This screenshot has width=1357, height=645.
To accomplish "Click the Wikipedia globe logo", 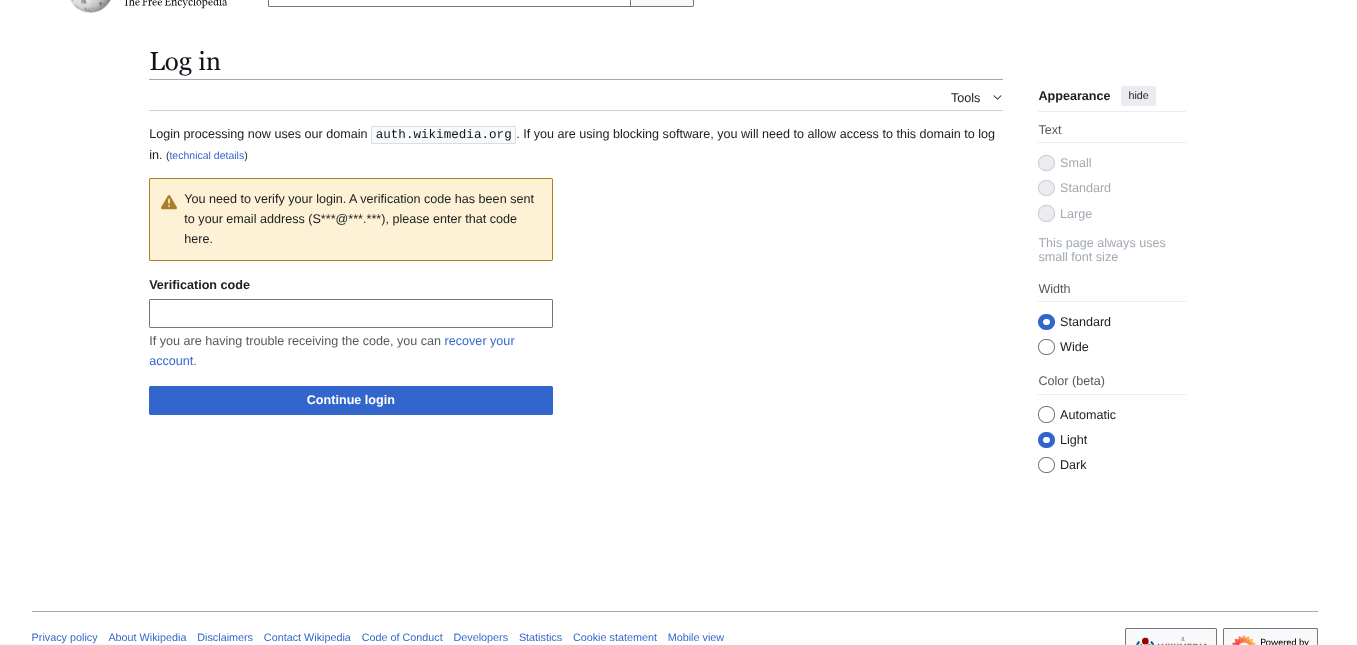I will pyautogui.click(x=90, y=3).
